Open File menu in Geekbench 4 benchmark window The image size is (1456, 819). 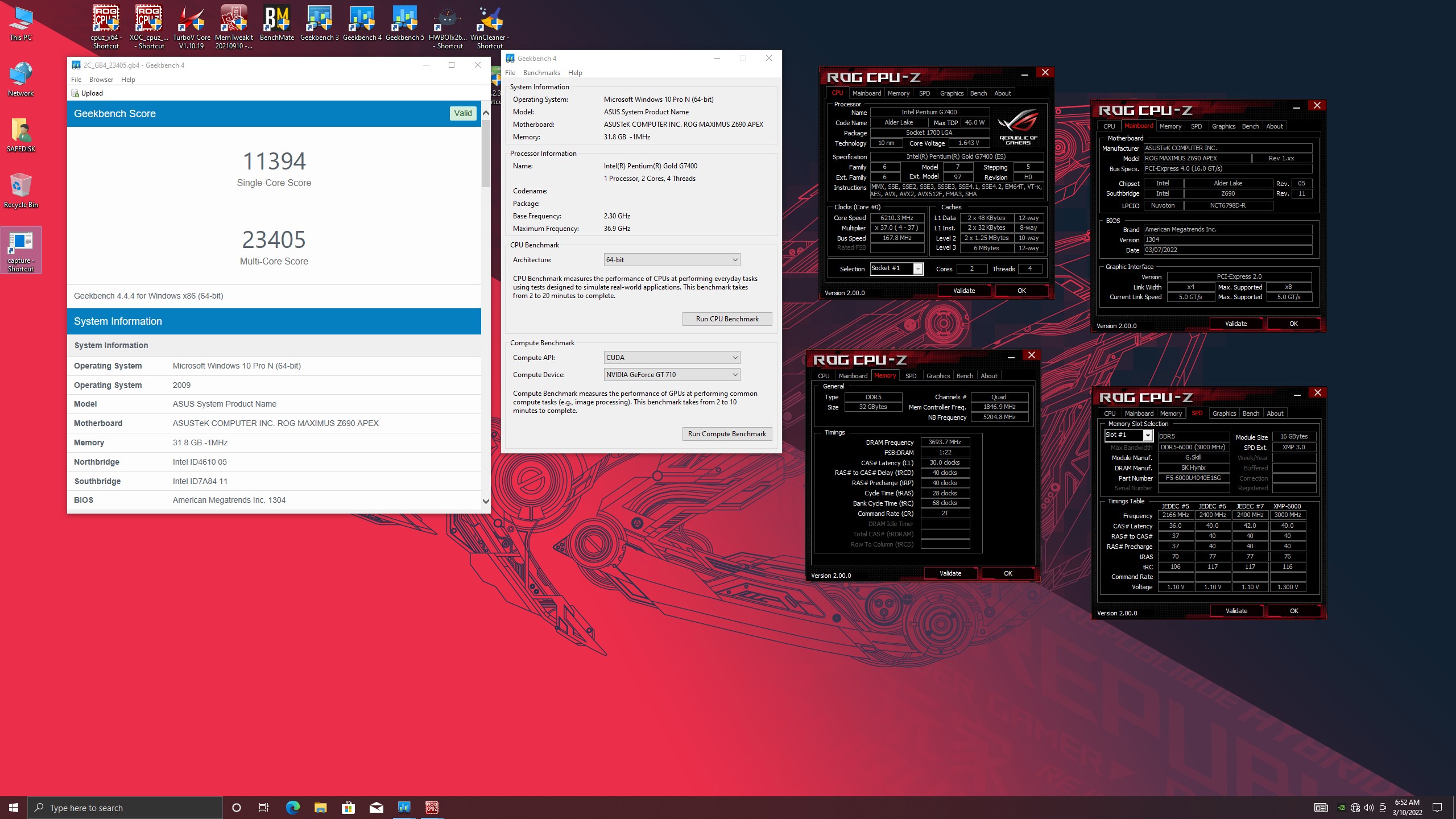510,73
